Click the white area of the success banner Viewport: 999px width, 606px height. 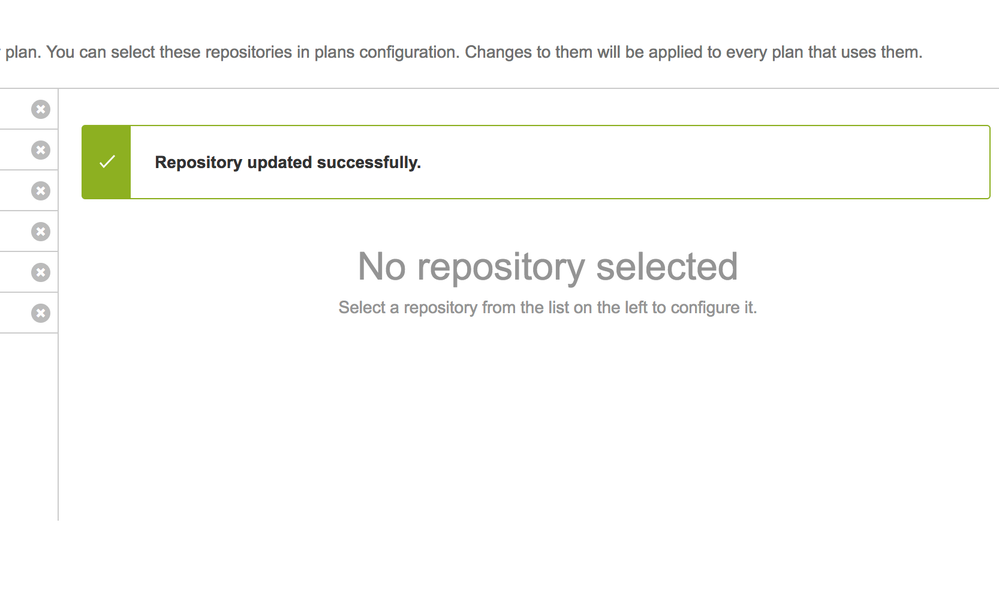click(x=701, y=162)
